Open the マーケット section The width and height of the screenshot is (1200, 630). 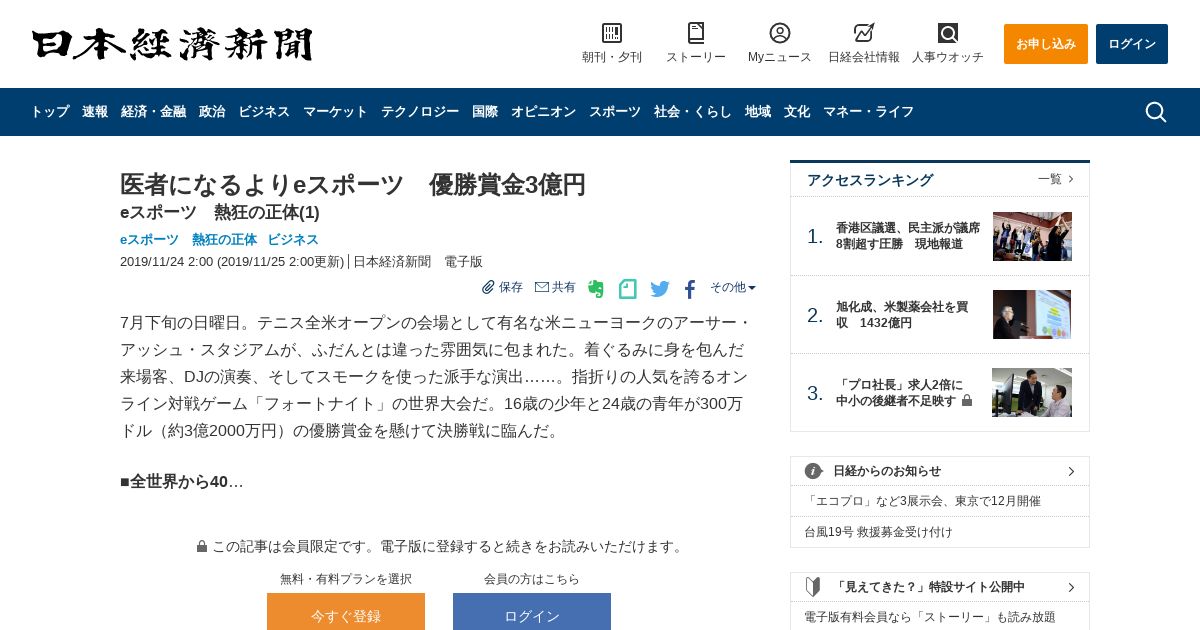coord(335,112)
